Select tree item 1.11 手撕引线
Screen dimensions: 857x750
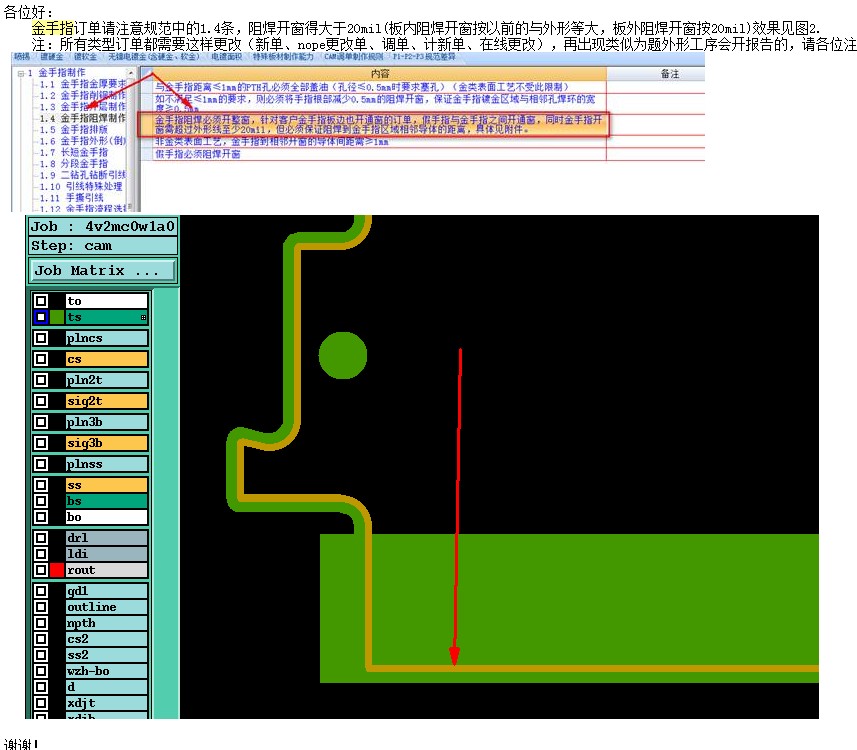point(71,197)
